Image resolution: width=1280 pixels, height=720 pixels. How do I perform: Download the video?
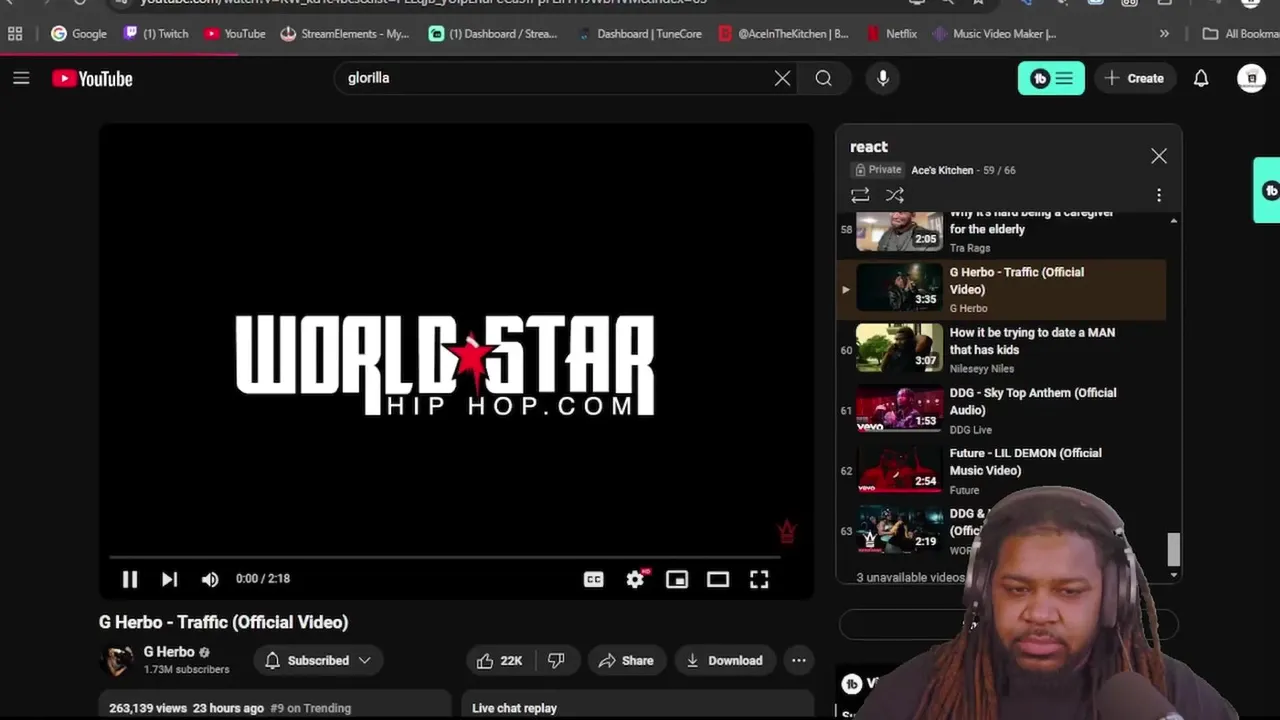click(724, 660)
